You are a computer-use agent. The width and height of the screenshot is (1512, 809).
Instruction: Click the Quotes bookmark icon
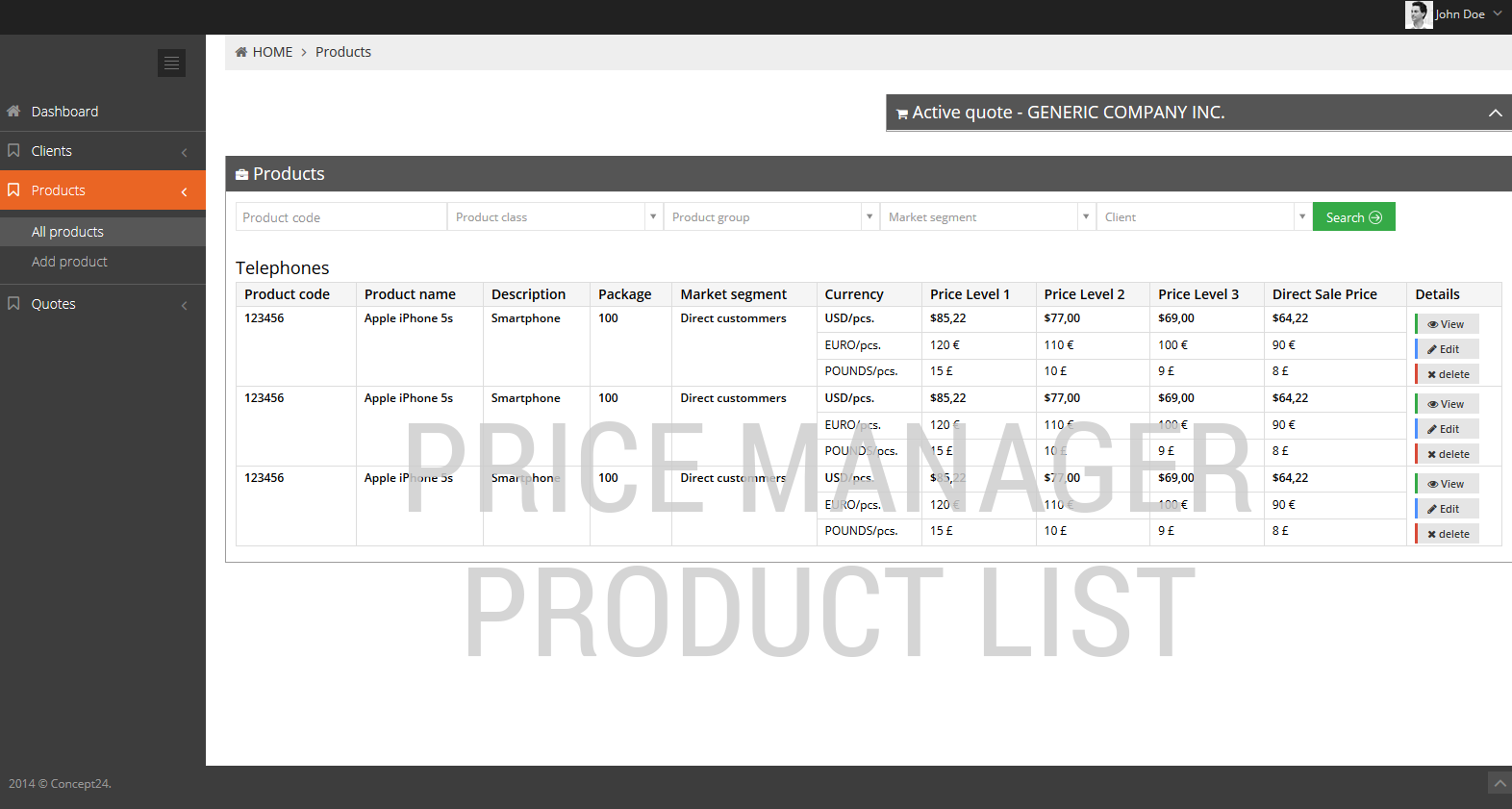pyautogui.click(x=13, y=303)
